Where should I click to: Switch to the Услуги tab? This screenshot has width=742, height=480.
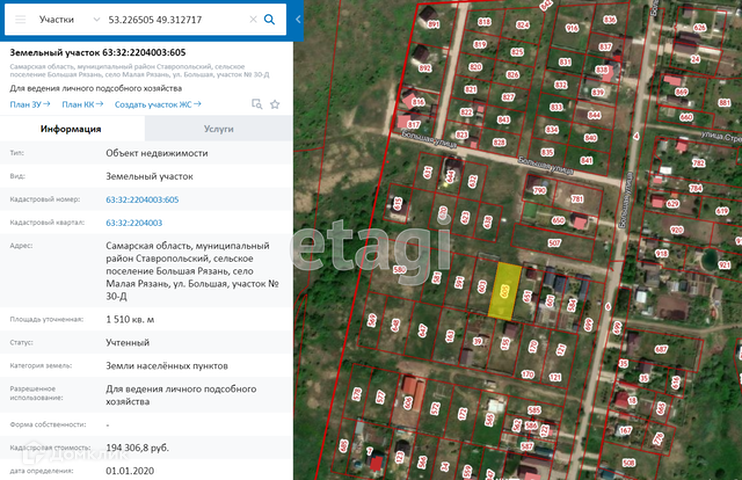(x=219, y=129)
